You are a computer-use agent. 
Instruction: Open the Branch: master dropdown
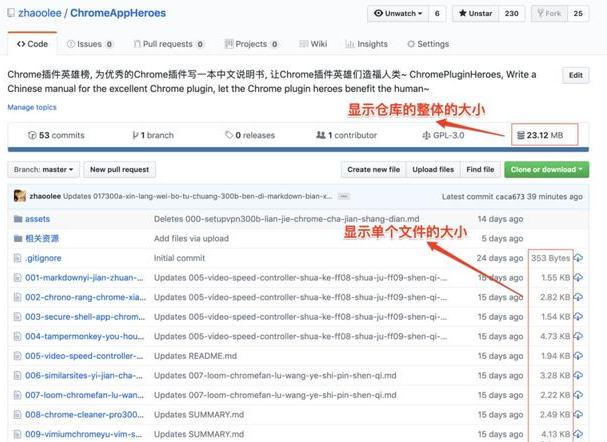pos(43,170)
